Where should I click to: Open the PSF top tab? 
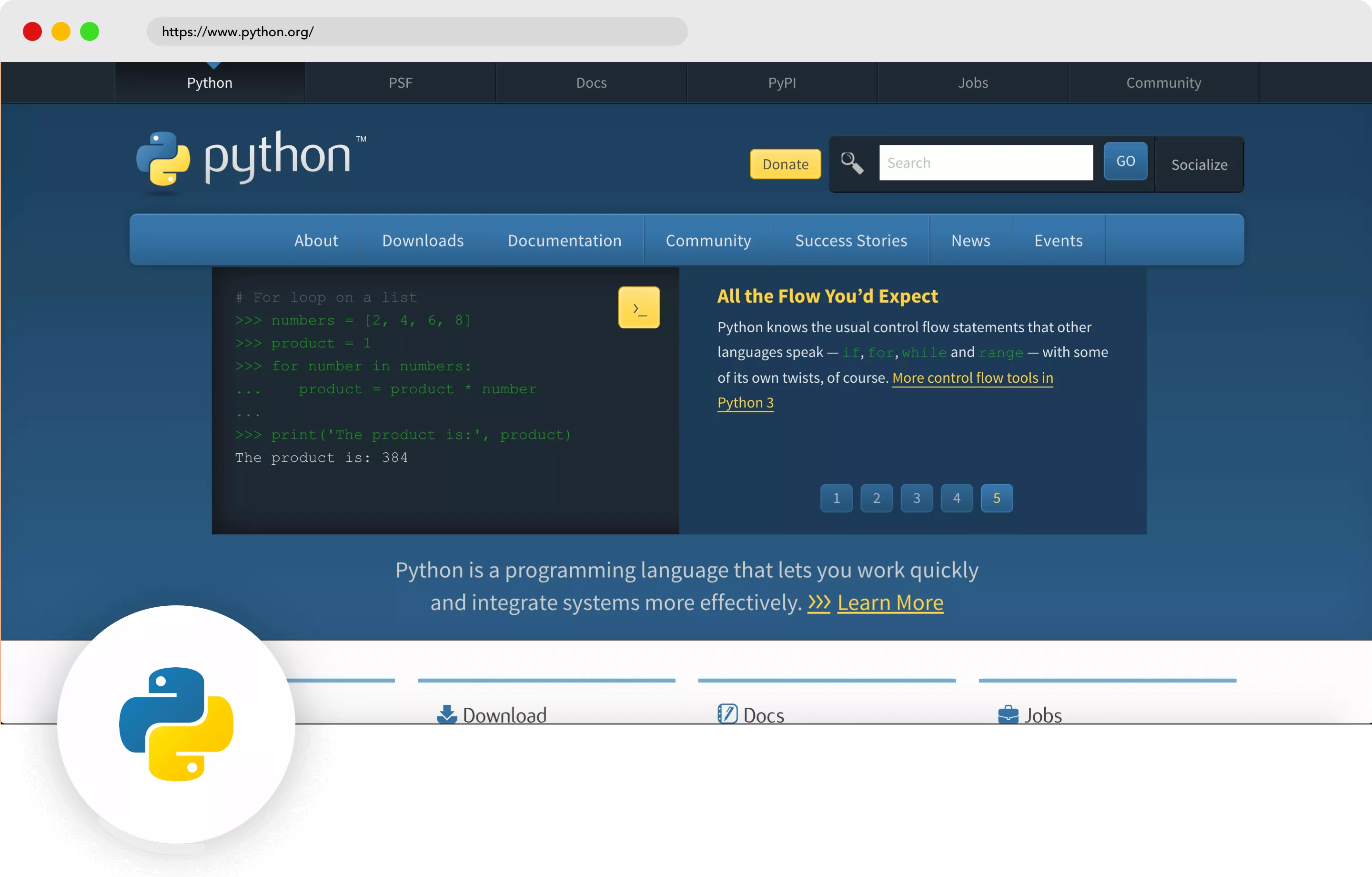pos(401,82)
